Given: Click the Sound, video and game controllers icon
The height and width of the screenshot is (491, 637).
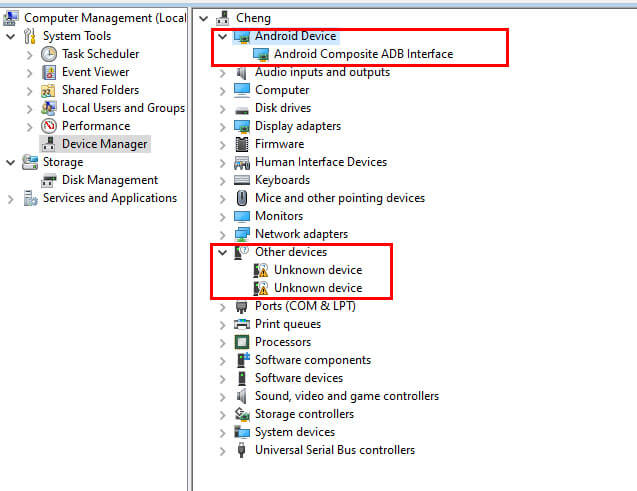Looking at the screenshot, I should coord(241,396).
